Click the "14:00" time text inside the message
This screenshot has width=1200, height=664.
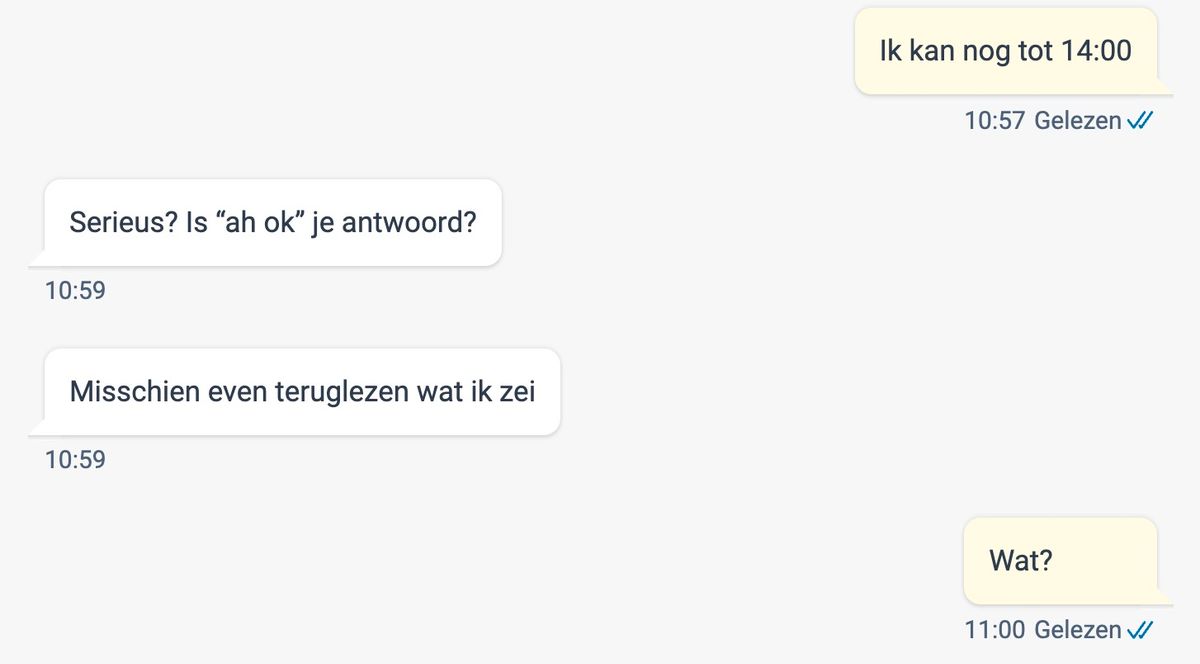pyautogui.click(x=1096, y=51)
